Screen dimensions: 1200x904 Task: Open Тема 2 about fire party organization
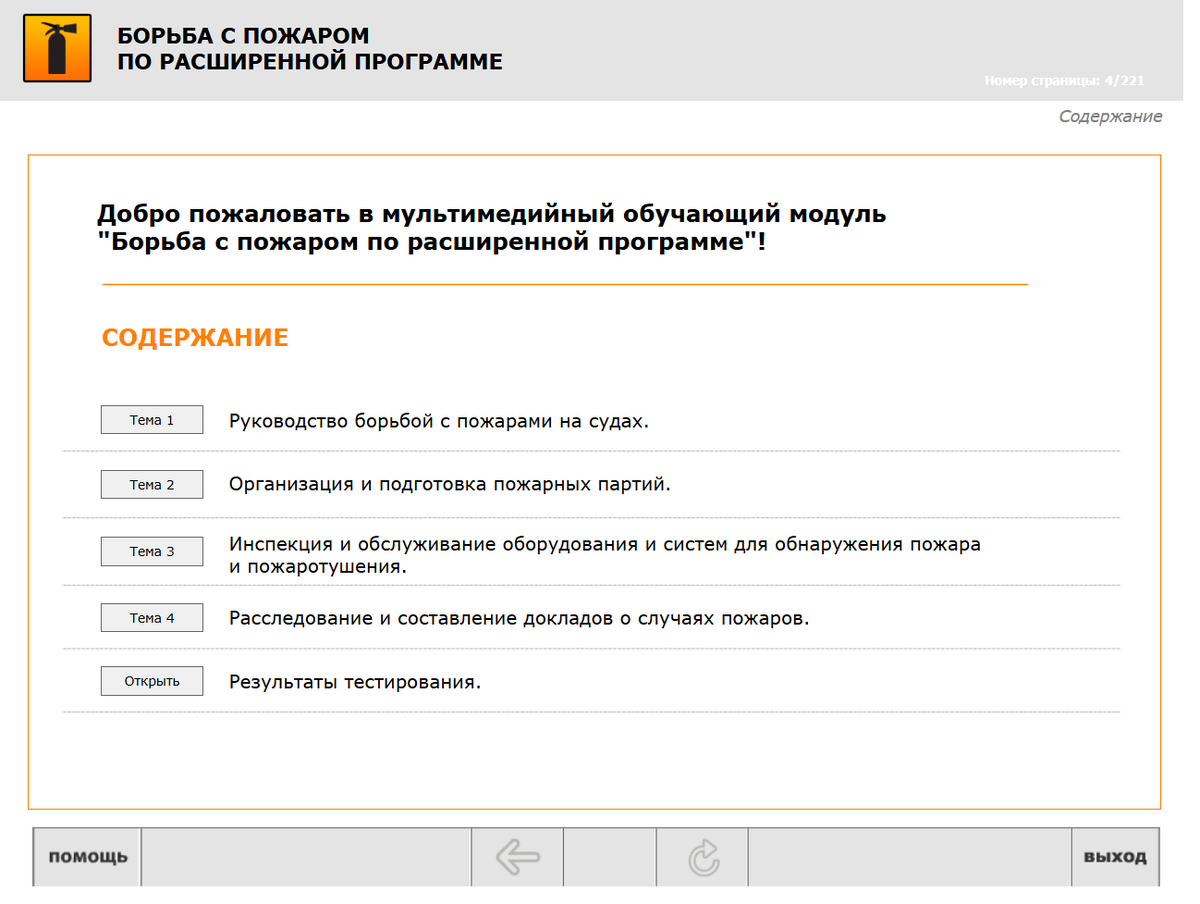tap(151, 484)
